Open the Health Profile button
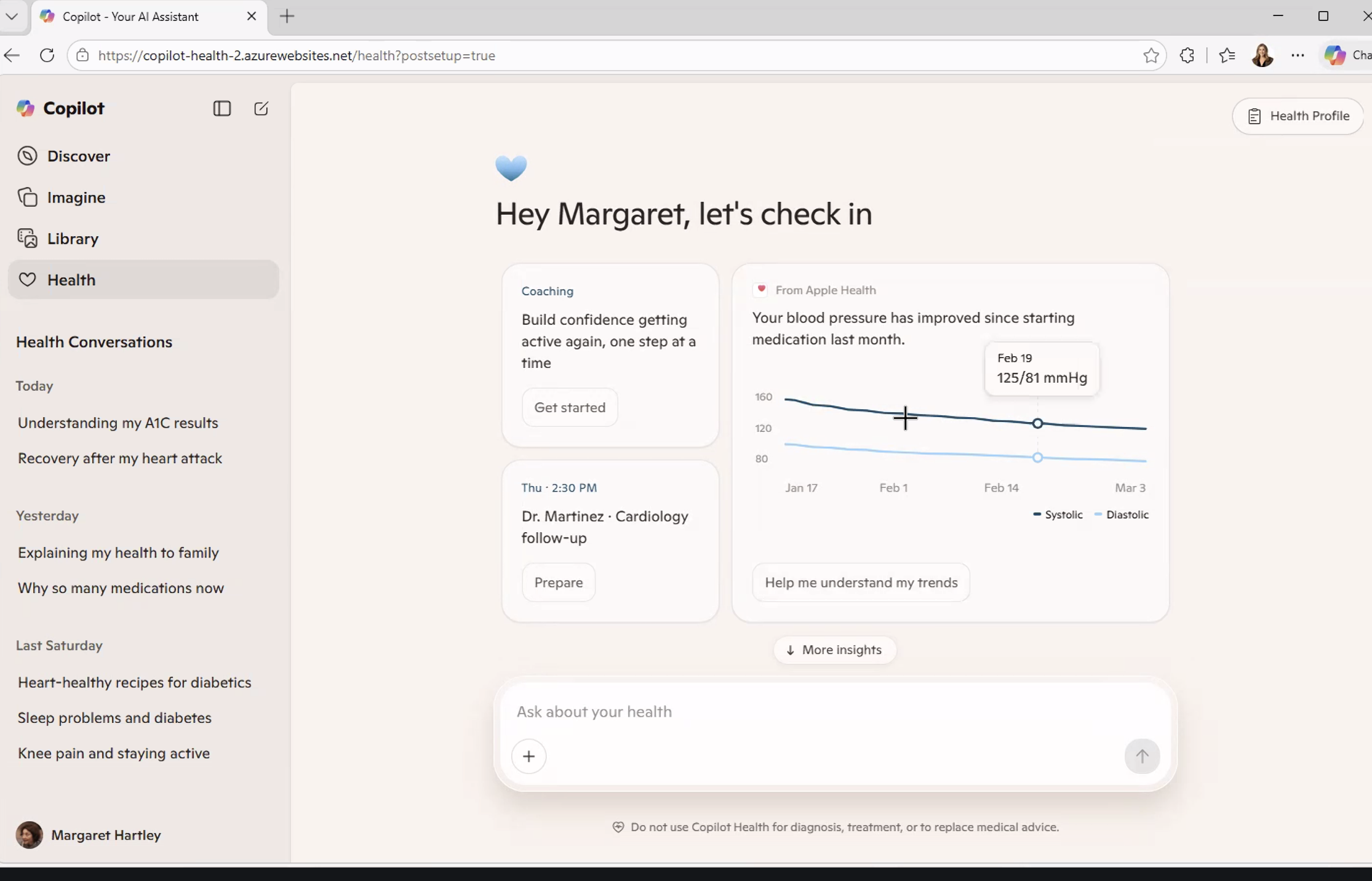This screenshot has height=881, width=1372. [1298, 116]
